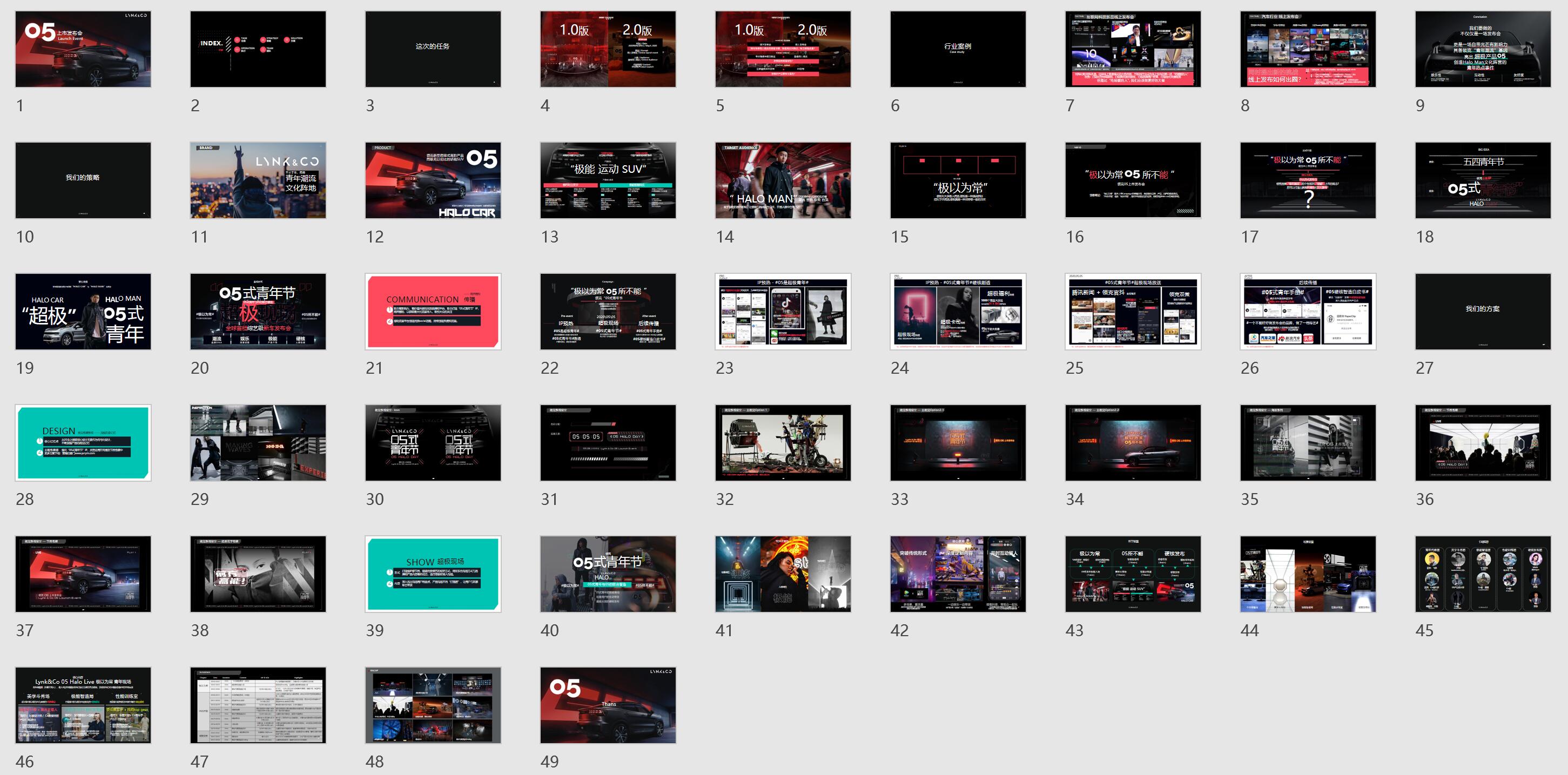1568x775 pixels.
Task: Select slide 23 IP预热 with TikTok phone
Action: 783,312
